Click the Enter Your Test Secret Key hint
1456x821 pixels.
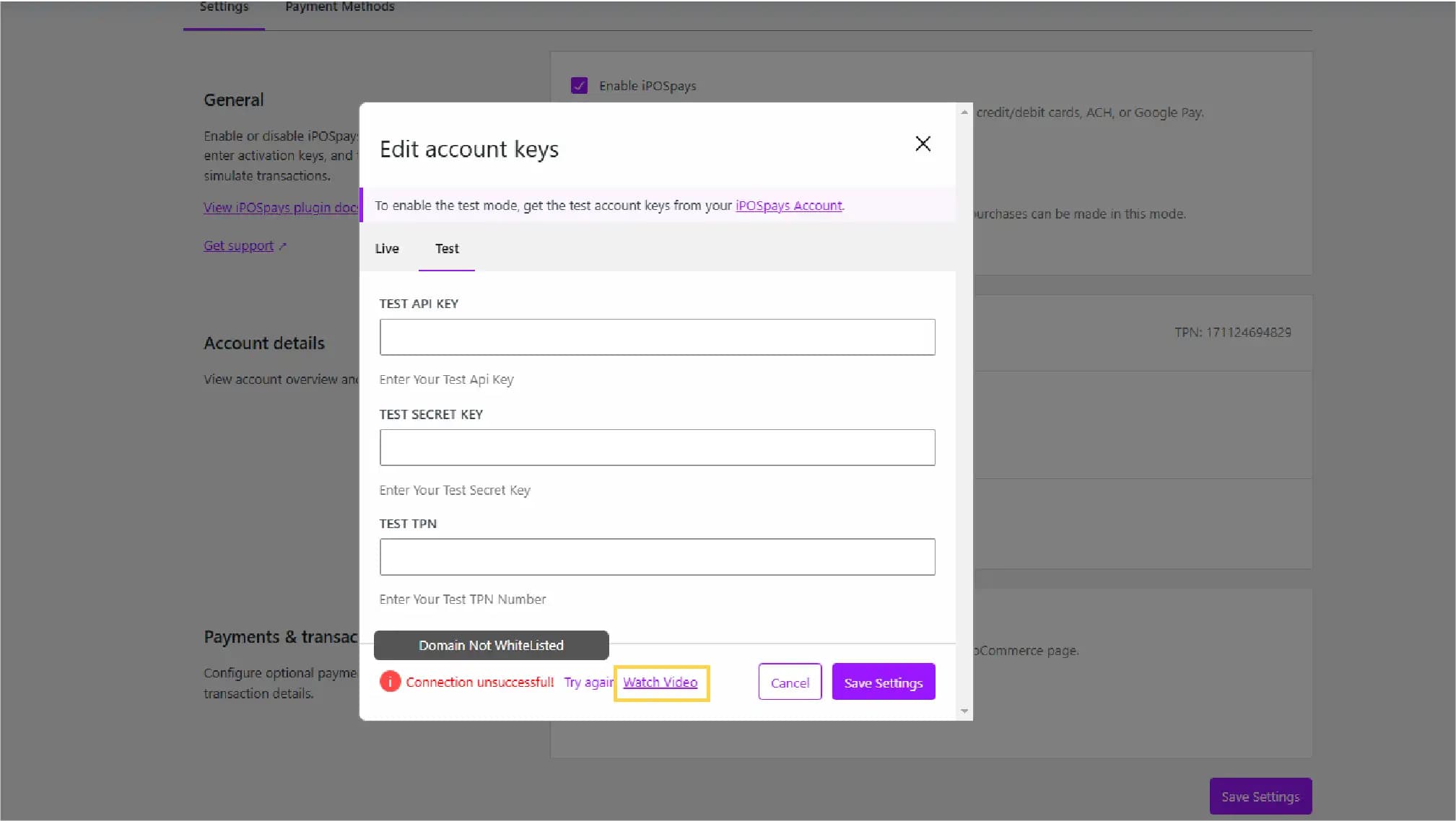(455, 491)
